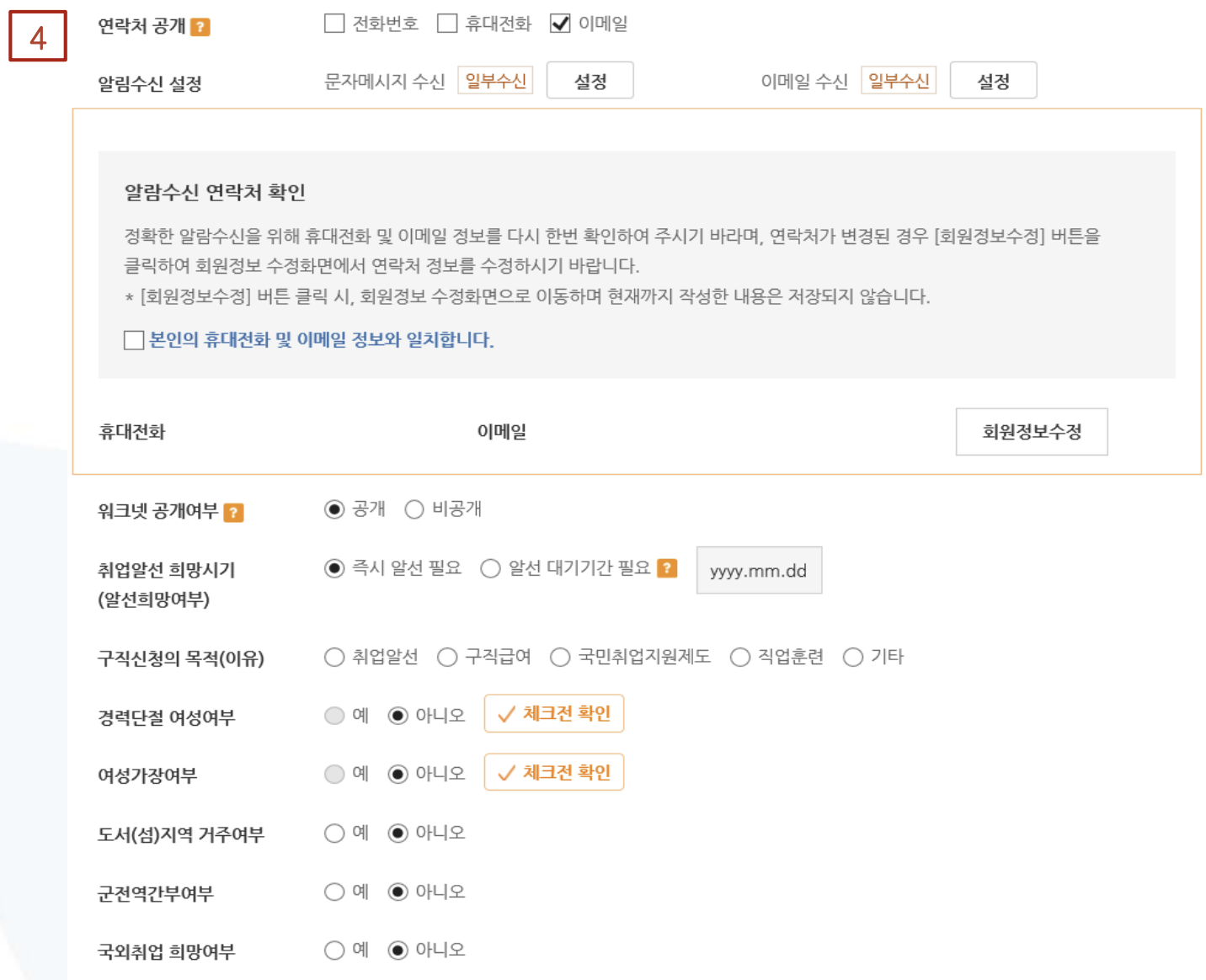
Task: Choose 국민취업지원제도 as application purpose
Action: [x=559, y=657]
